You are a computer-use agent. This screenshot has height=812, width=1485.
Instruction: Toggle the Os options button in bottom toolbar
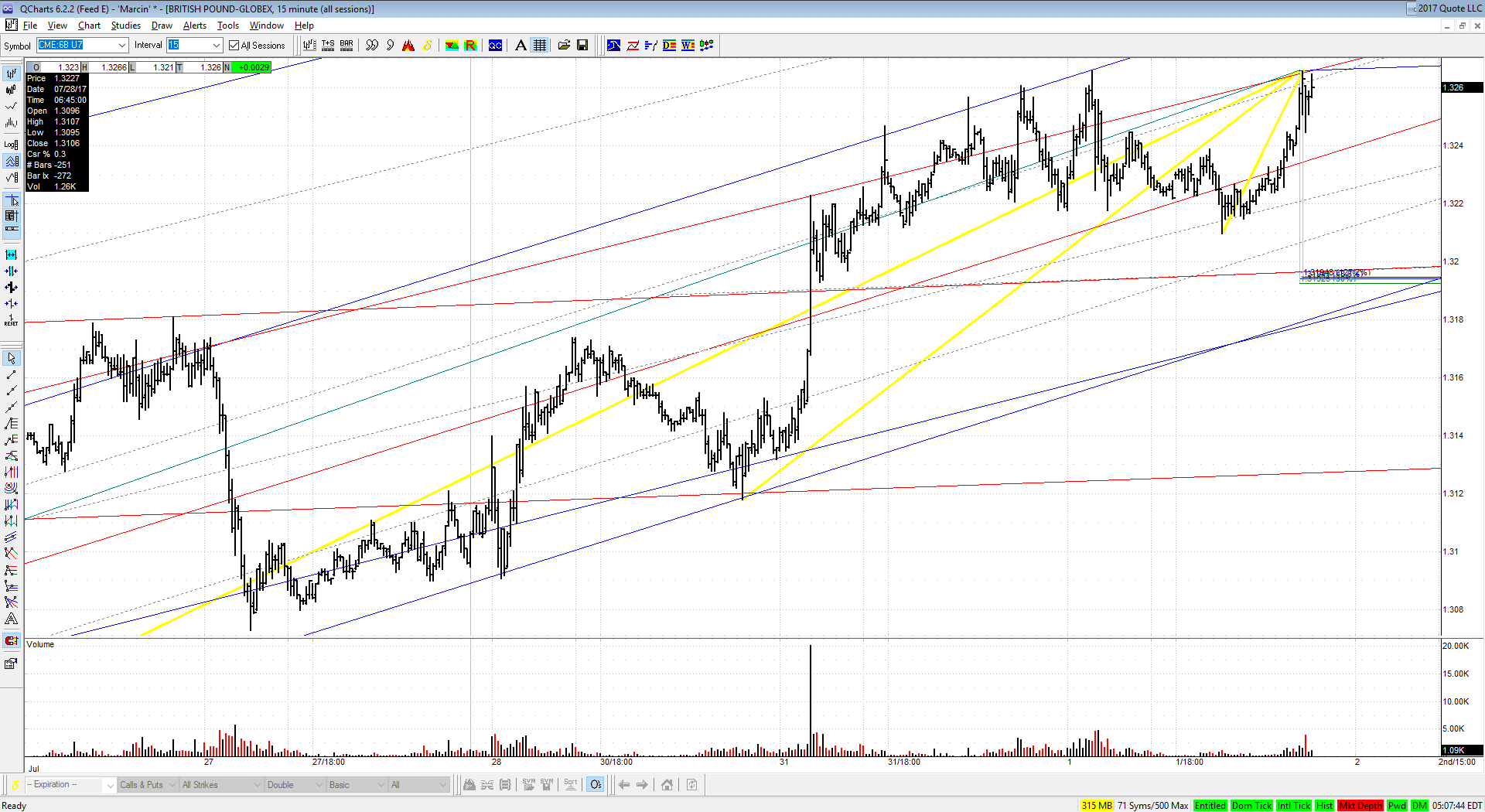[x=596, y=785]
